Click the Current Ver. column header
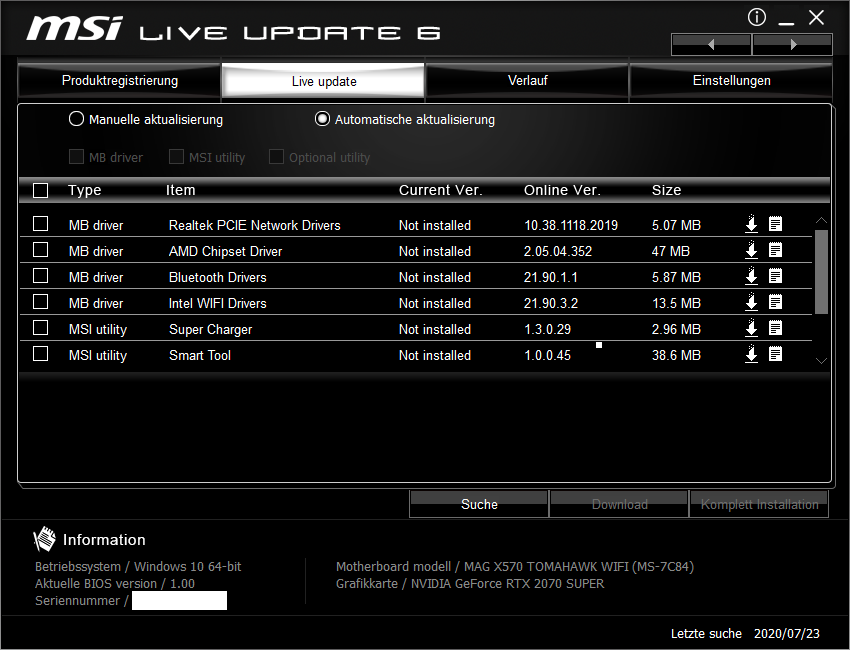This screenshot has width=850, height=650. click(440, 190)
